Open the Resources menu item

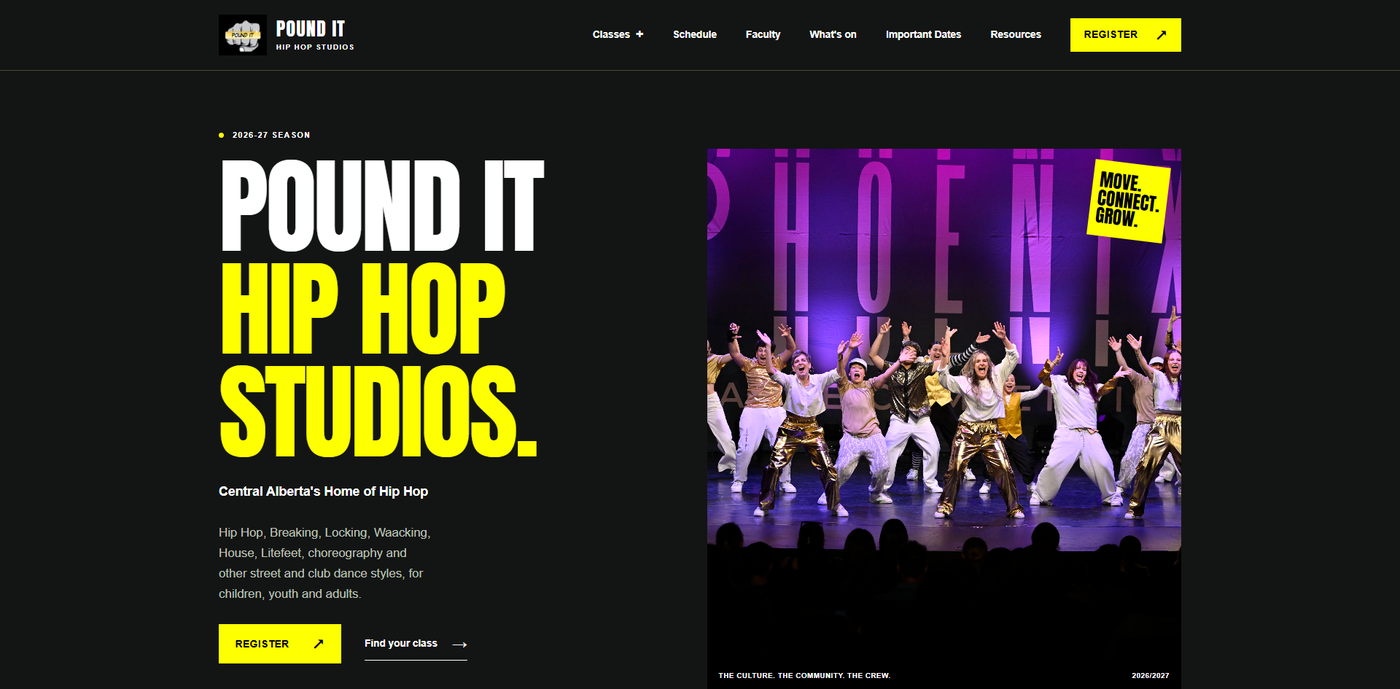tap(1015, 34)
